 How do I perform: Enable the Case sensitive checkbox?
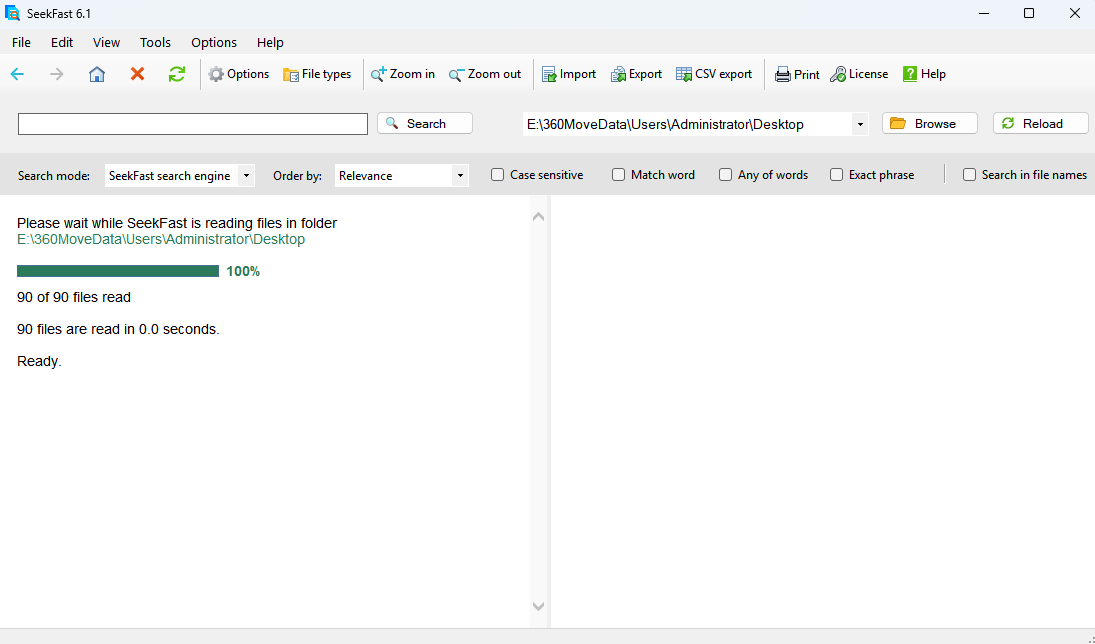pos(498,175)
